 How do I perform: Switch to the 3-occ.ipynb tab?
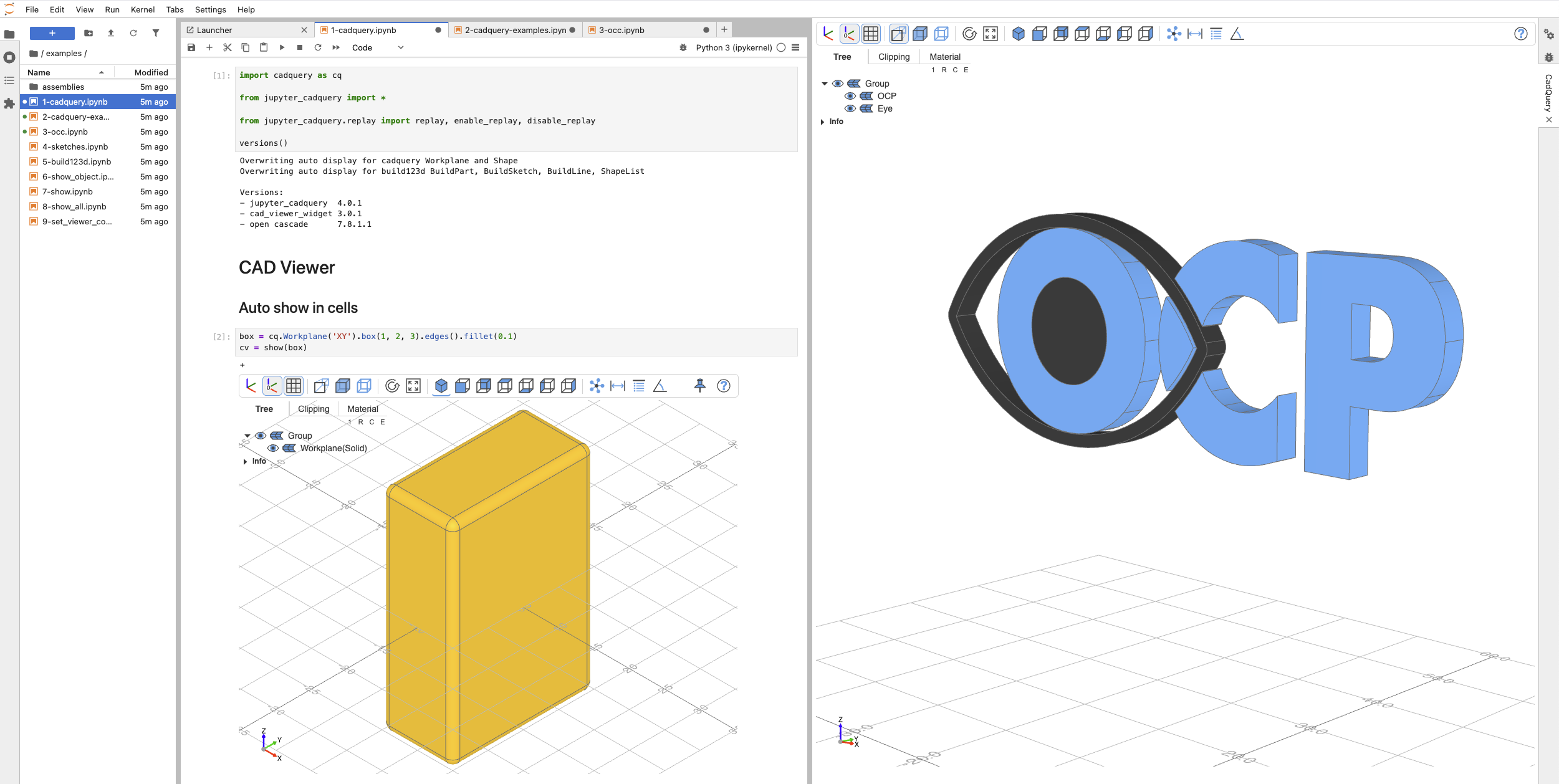point(621,30)
